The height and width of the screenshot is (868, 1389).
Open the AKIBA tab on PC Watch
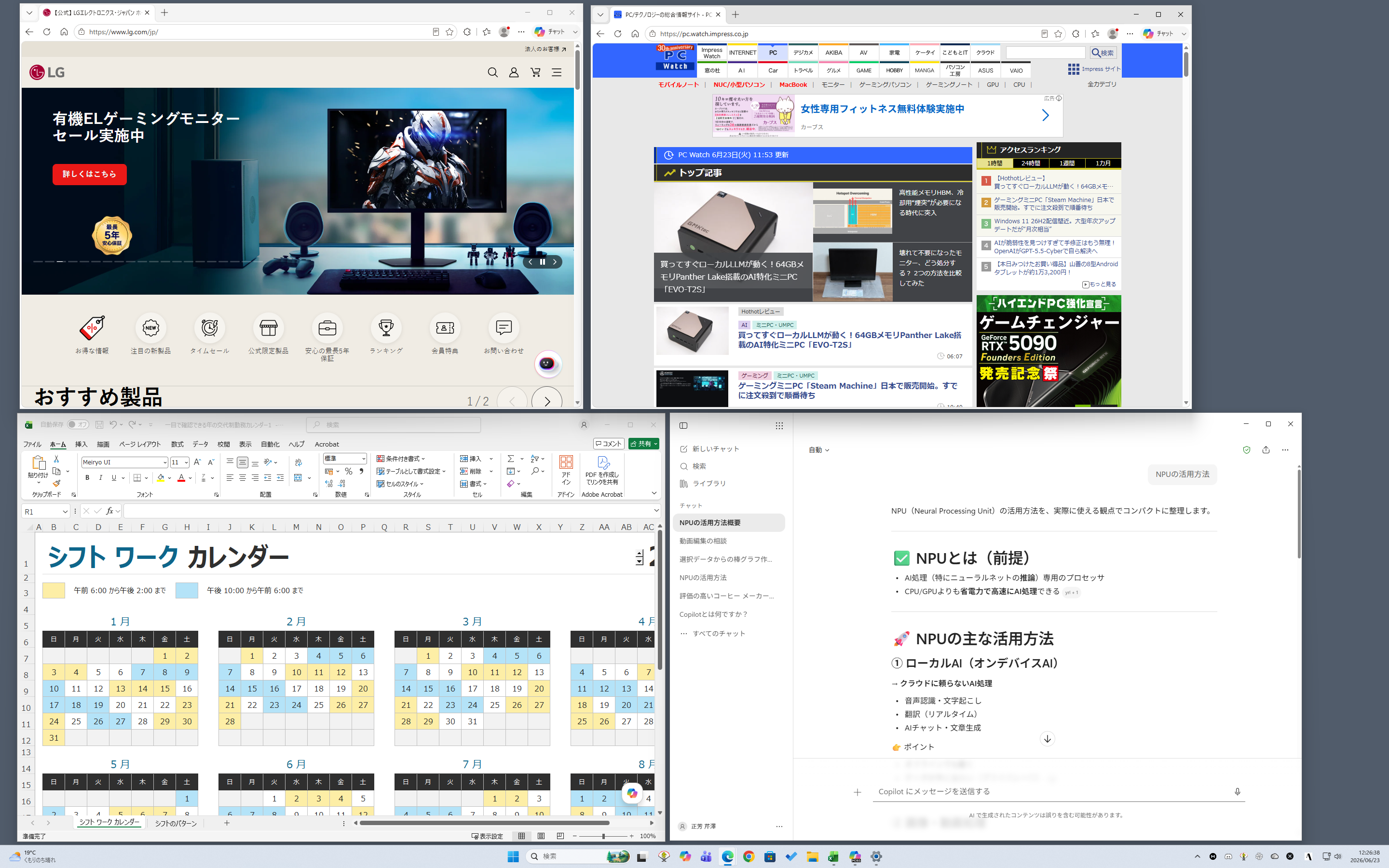point(833,53)
